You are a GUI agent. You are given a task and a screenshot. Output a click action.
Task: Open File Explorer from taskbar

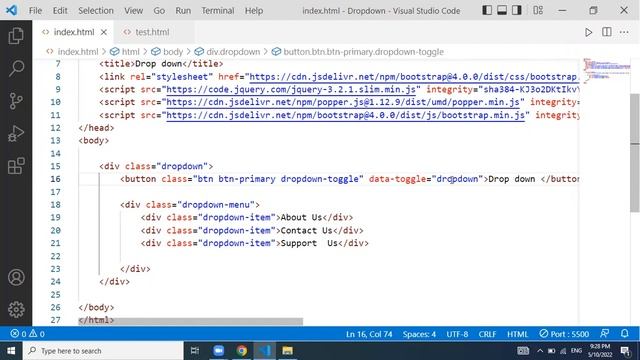tap(287, 351)
